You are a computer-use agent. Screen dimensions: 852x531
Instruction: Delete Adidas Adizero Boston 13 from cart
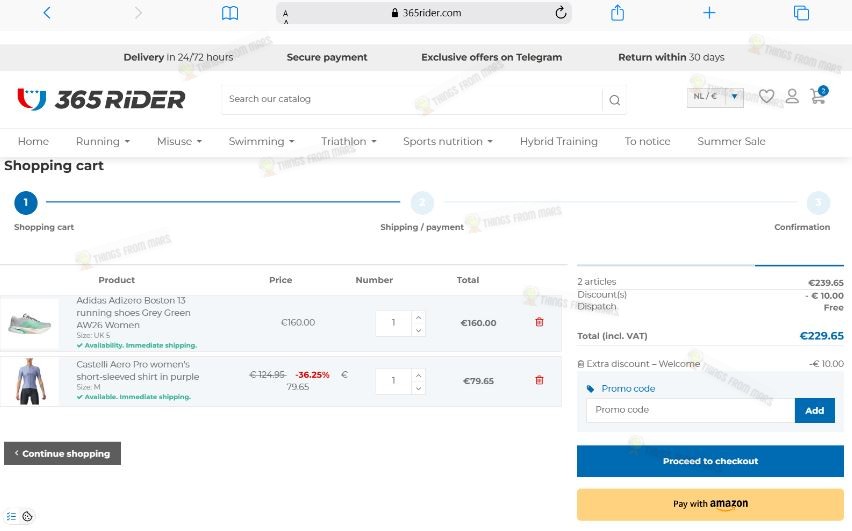pos(539,322)
